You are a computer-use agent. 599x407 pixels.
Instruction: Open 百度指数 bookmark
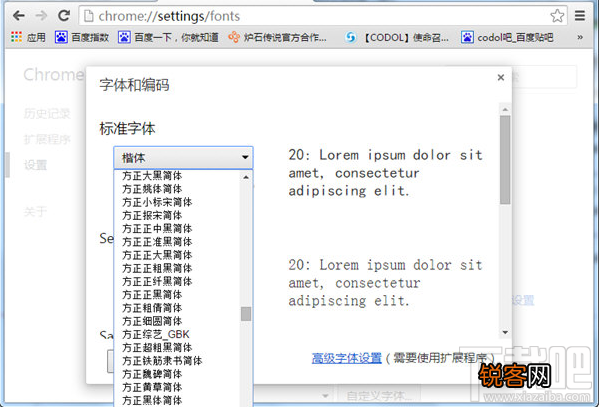pos(82,37)
